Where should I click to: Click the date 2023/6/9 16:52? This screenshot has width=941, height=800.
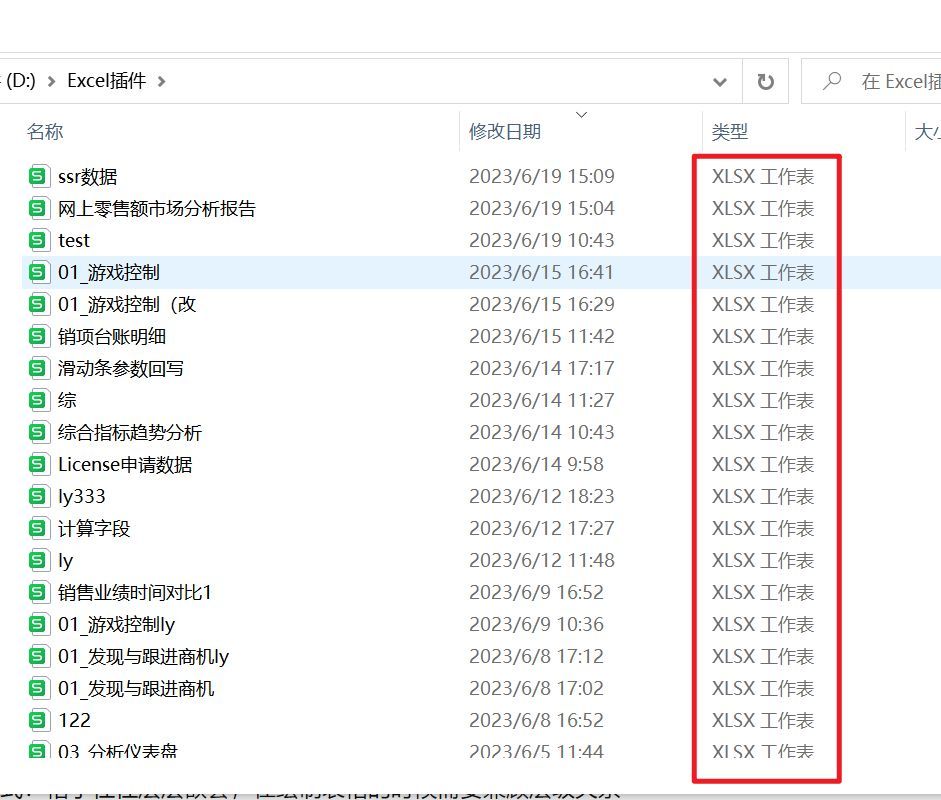pyautogui.click(x=537, y=592)
